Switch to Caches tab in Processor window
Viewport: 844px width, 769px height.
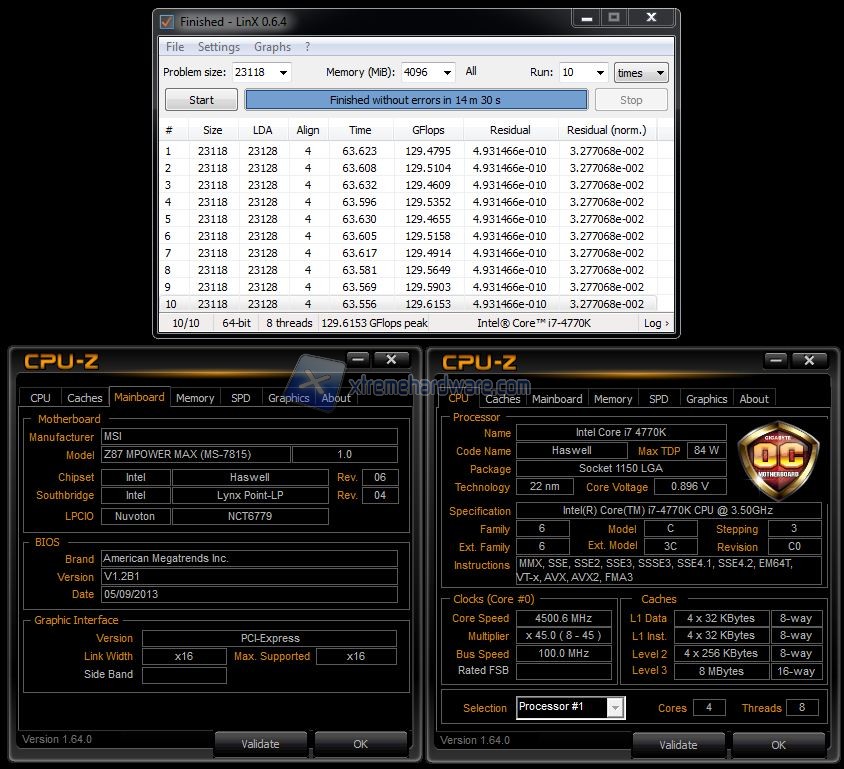click(503, 399)
